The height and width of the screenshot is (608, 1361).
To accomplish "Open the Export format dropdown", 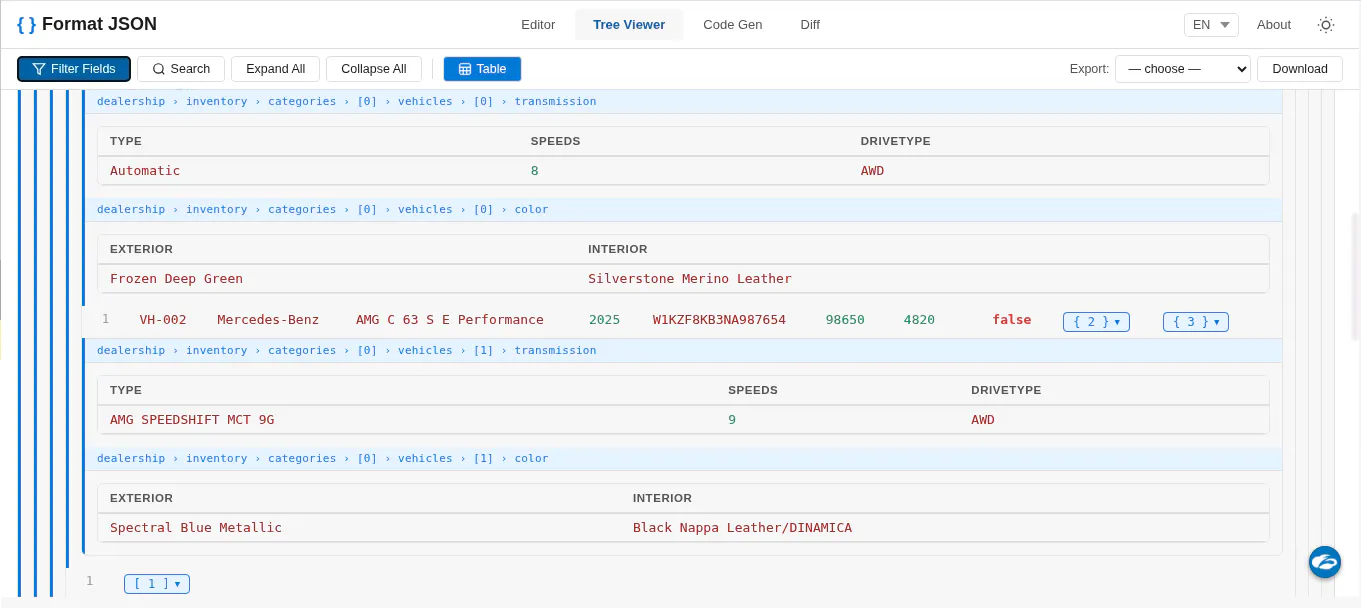I will [x=1183, y=69].
